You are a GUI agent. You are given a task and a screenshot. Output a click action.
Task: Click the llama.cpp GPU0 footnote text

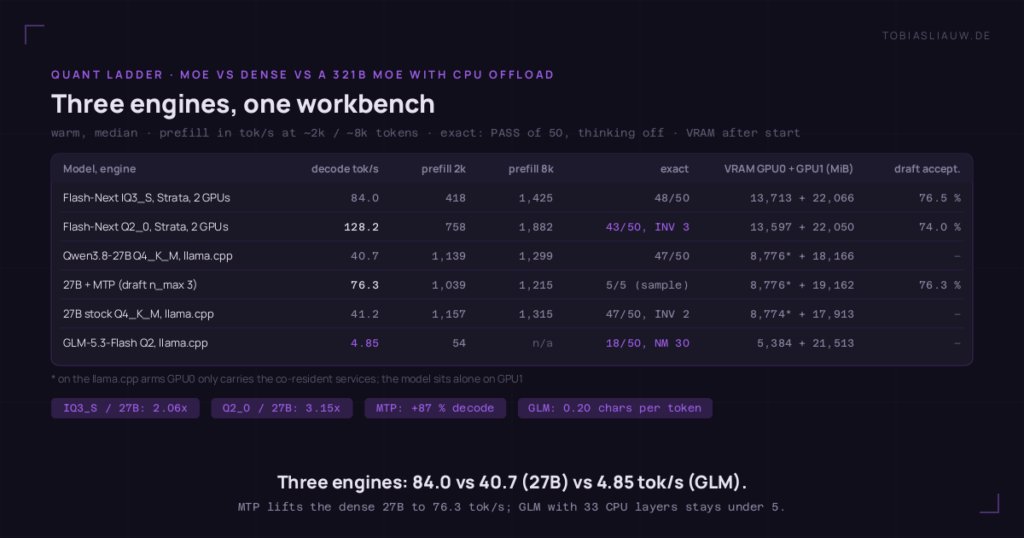287,379
